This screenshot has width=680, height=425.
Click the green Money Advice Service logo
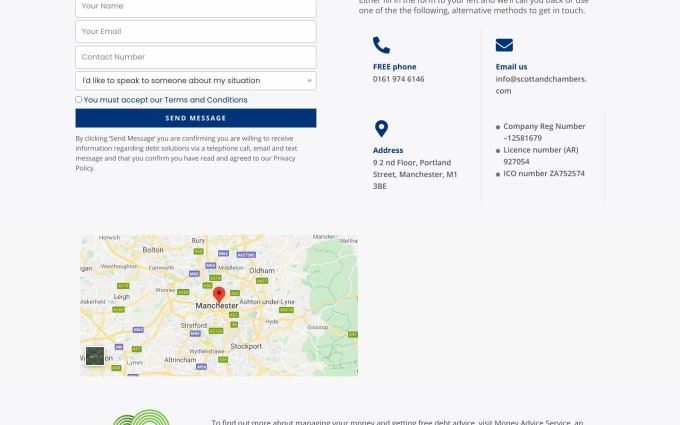(x=142, y=419)
